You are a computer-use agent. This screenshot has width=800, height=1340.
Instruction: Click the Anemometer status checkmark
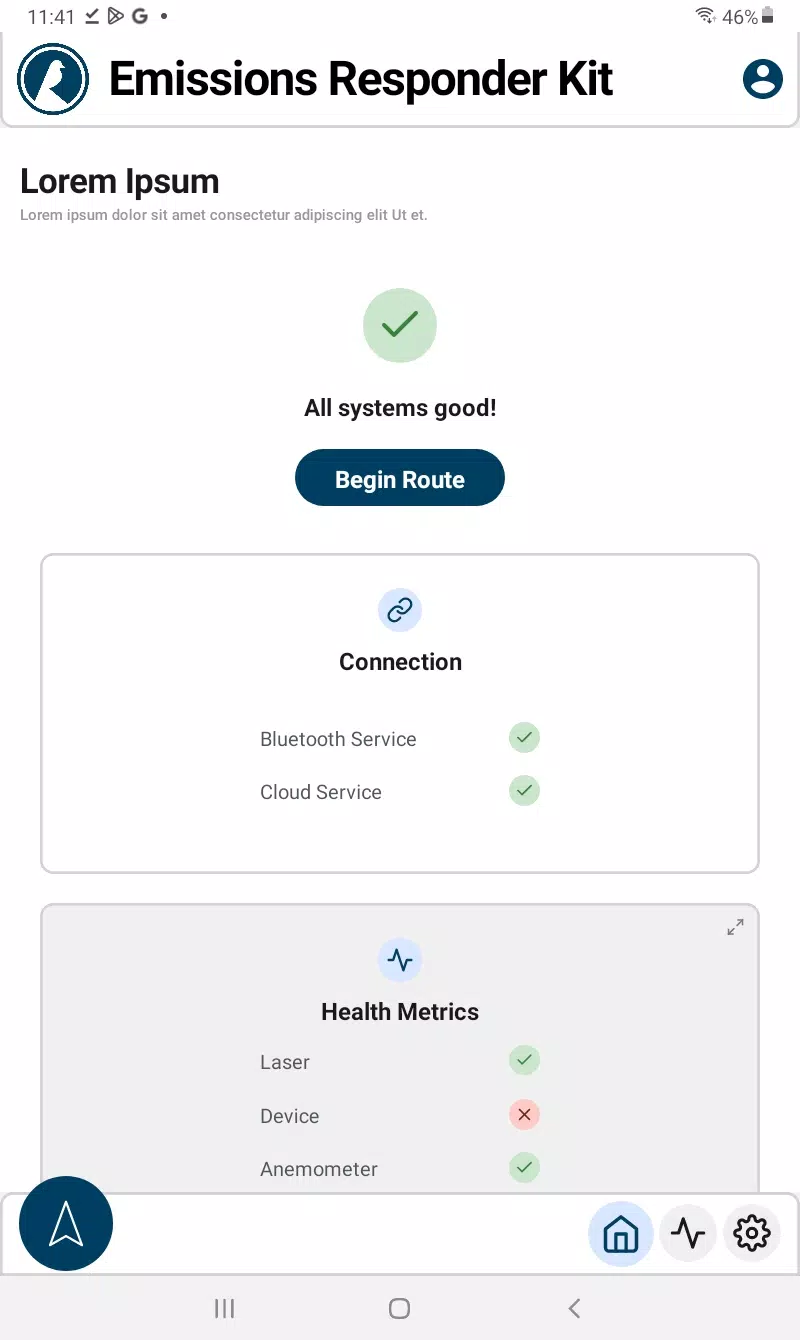tap(524, 1166)
